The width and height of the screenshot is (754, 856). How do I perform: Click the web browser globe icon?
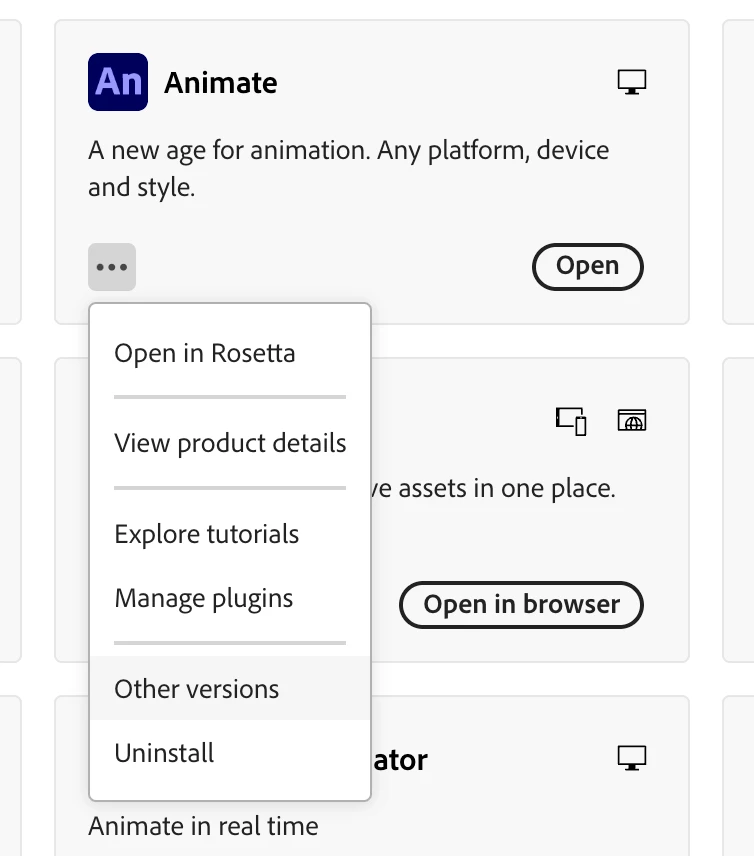click(x=632, y=420)
